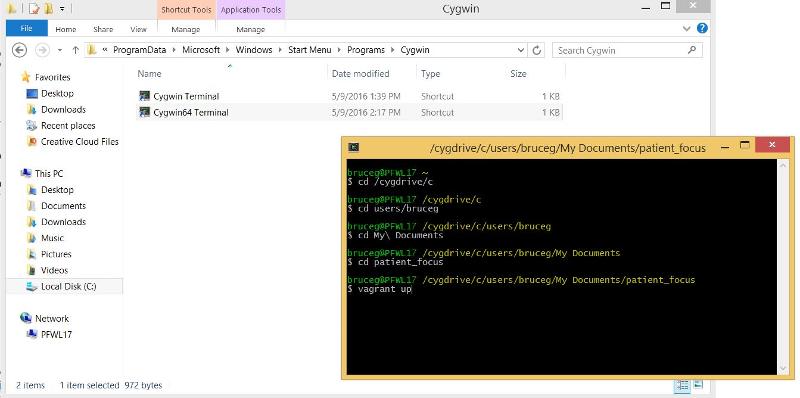Select Local Disk (C:) drive
800x398 pixels.
pyautogui.click(x=68, y=287)
